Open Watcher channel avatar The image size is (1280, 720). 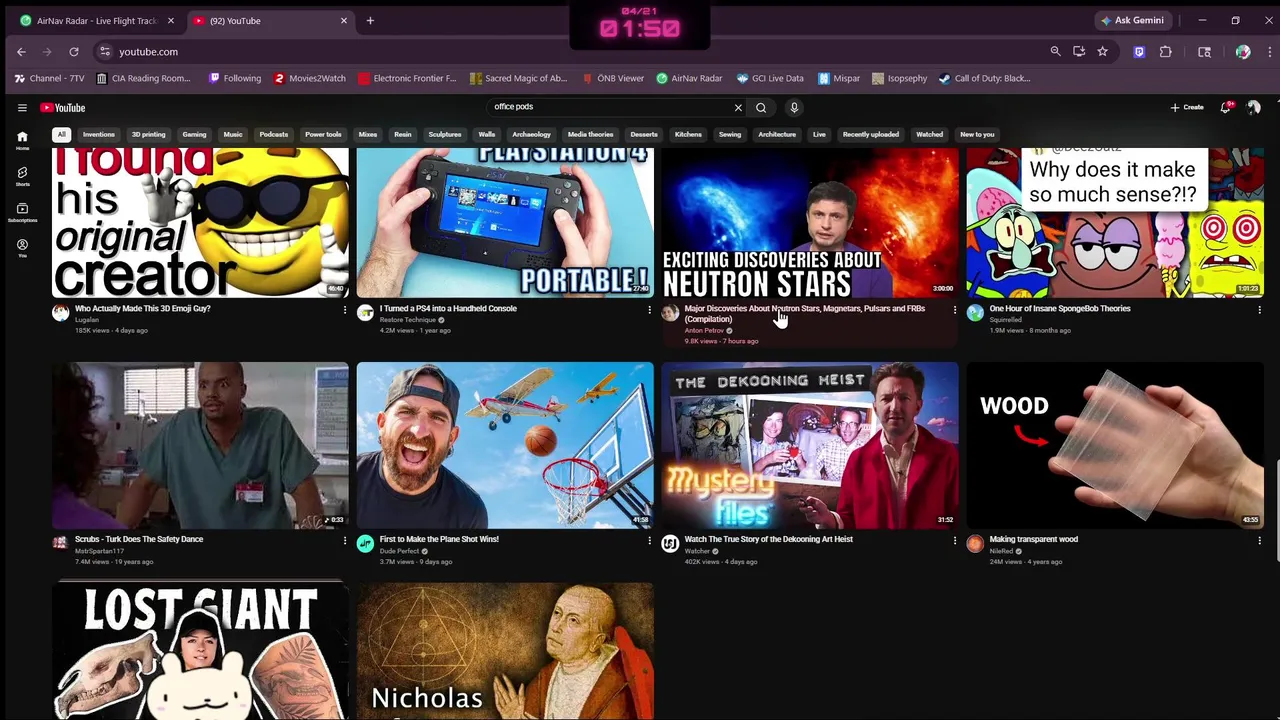[670, 543]
